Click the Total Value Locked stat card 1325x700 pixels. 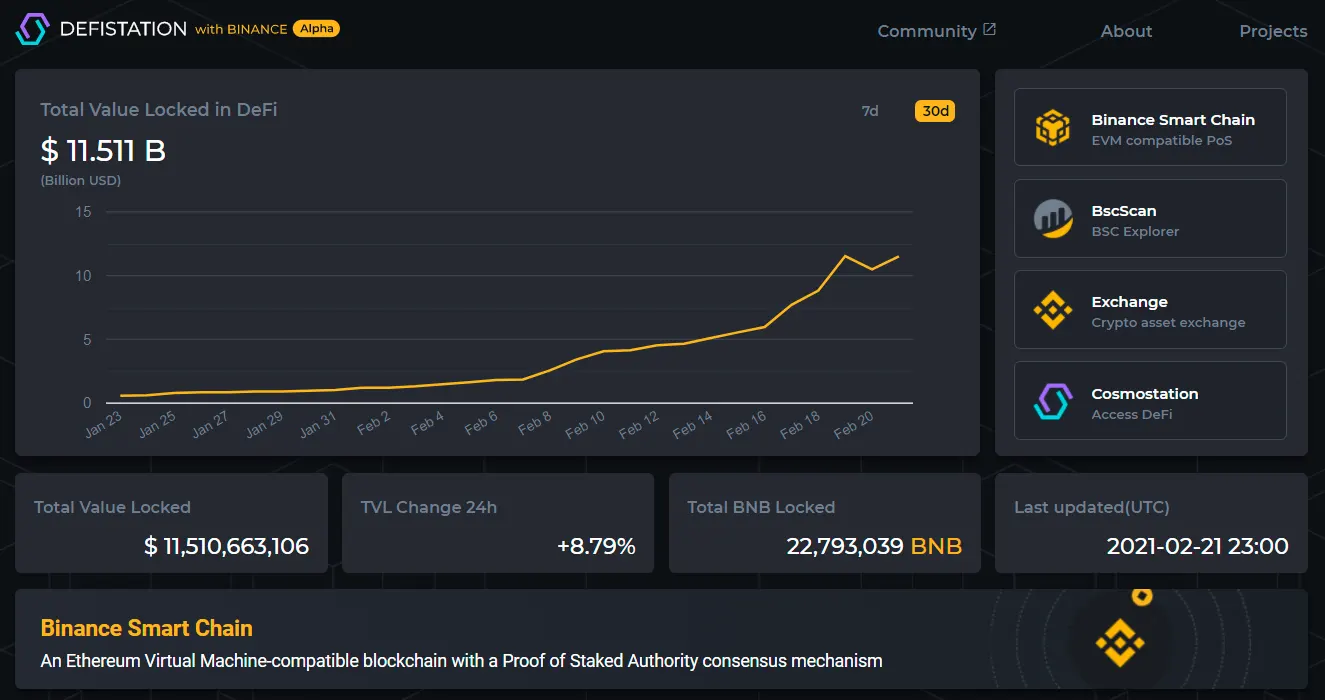click(171, 523)
